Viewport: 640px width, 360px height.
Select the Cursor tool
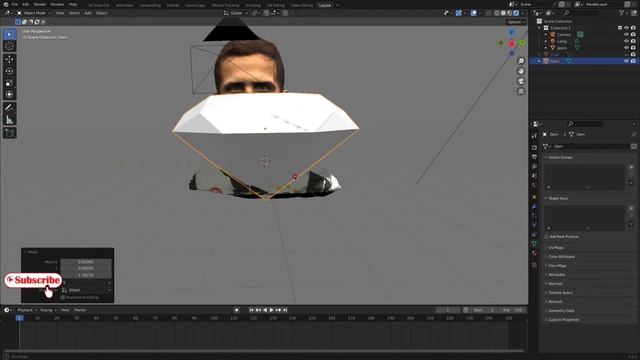[x=9, y=46]
